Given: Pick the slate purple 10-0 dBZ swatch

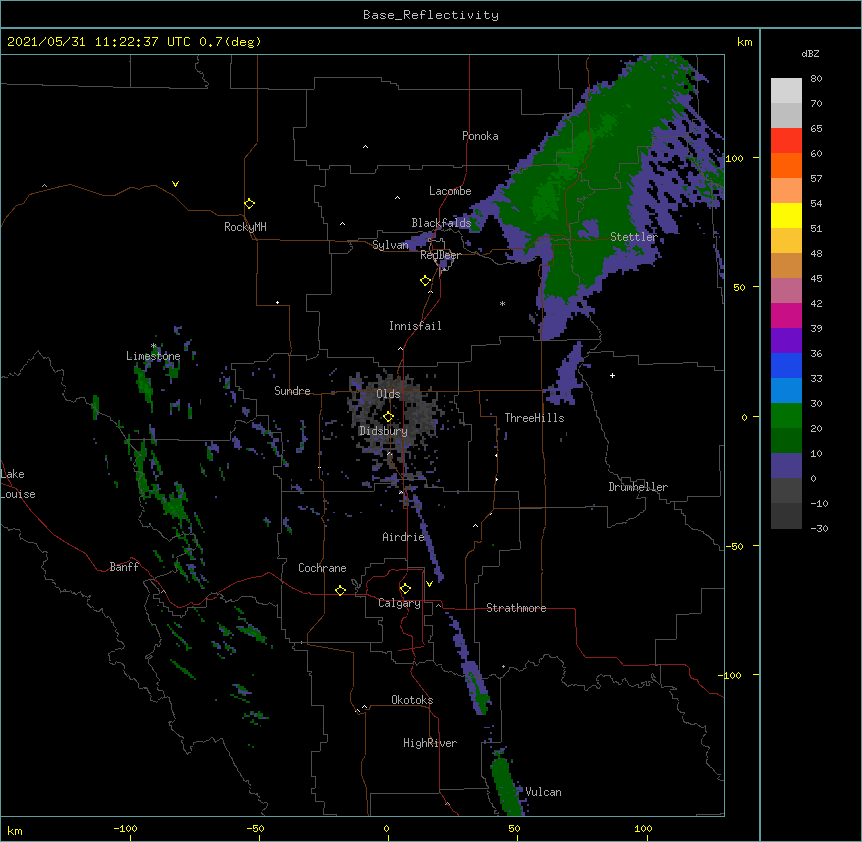Looking at the screenshot, I should [786, 466].
